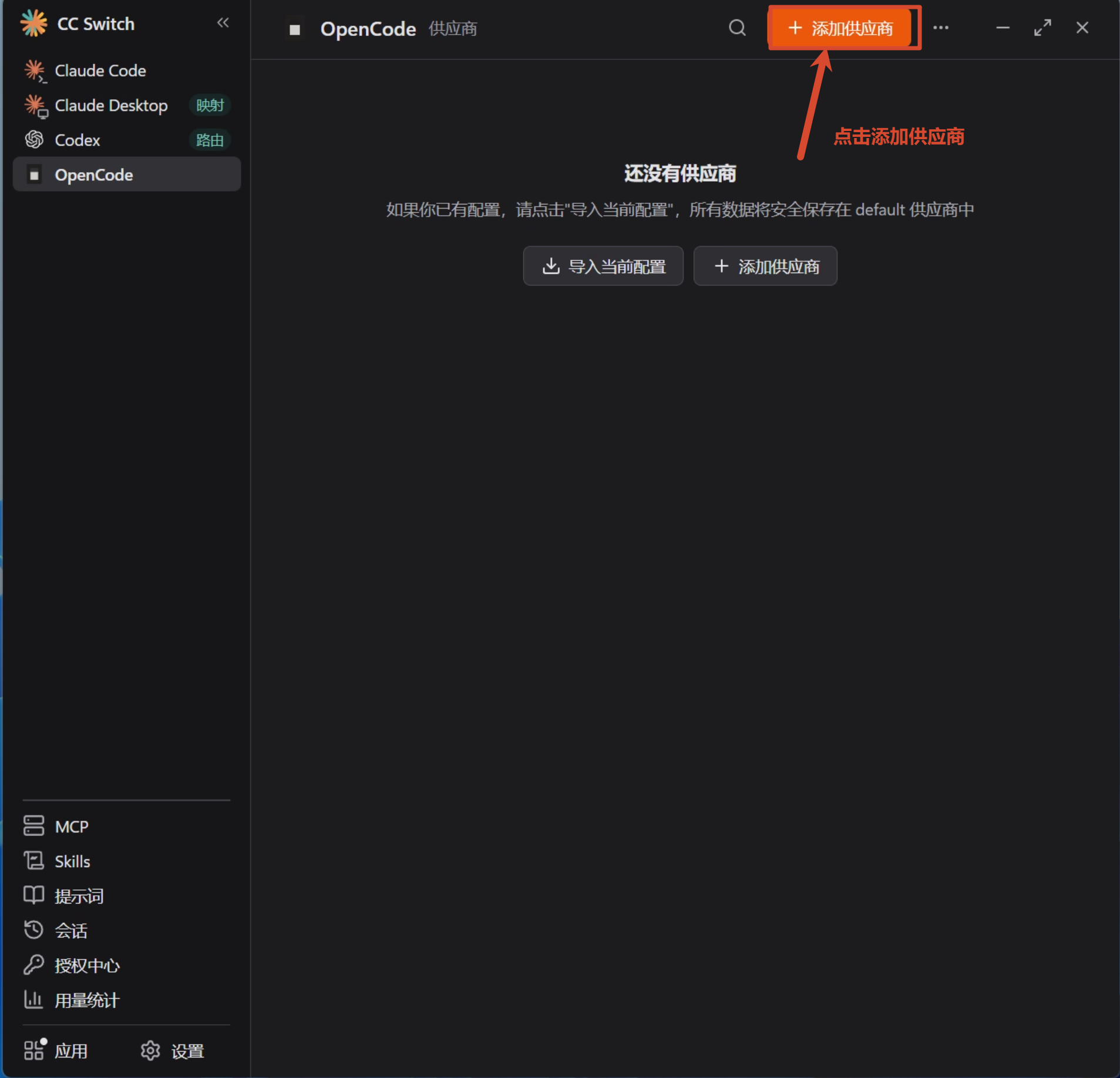Open the search magnifier icon
This screenshot has width=1120, height=1078.
(x=737, y=28)
